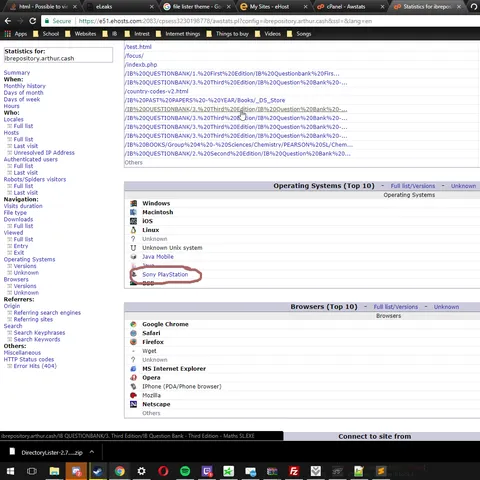480x480 pixels.
Task: Open Full list/Versions for Browsers
Action: pyautogui.click(x=395, y=307)
